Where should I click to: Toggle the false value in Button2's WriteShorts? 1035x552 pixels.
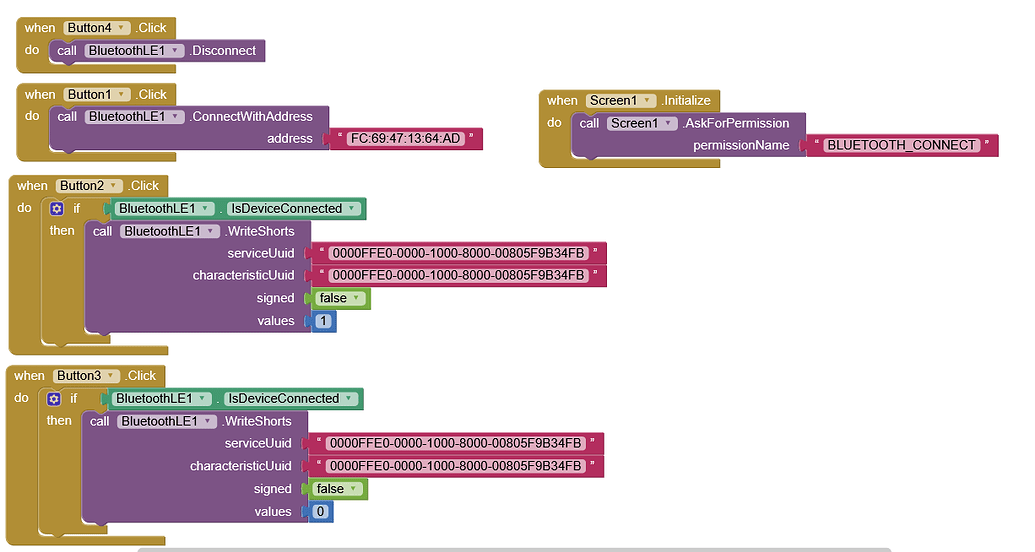click(x=339, y=298)
